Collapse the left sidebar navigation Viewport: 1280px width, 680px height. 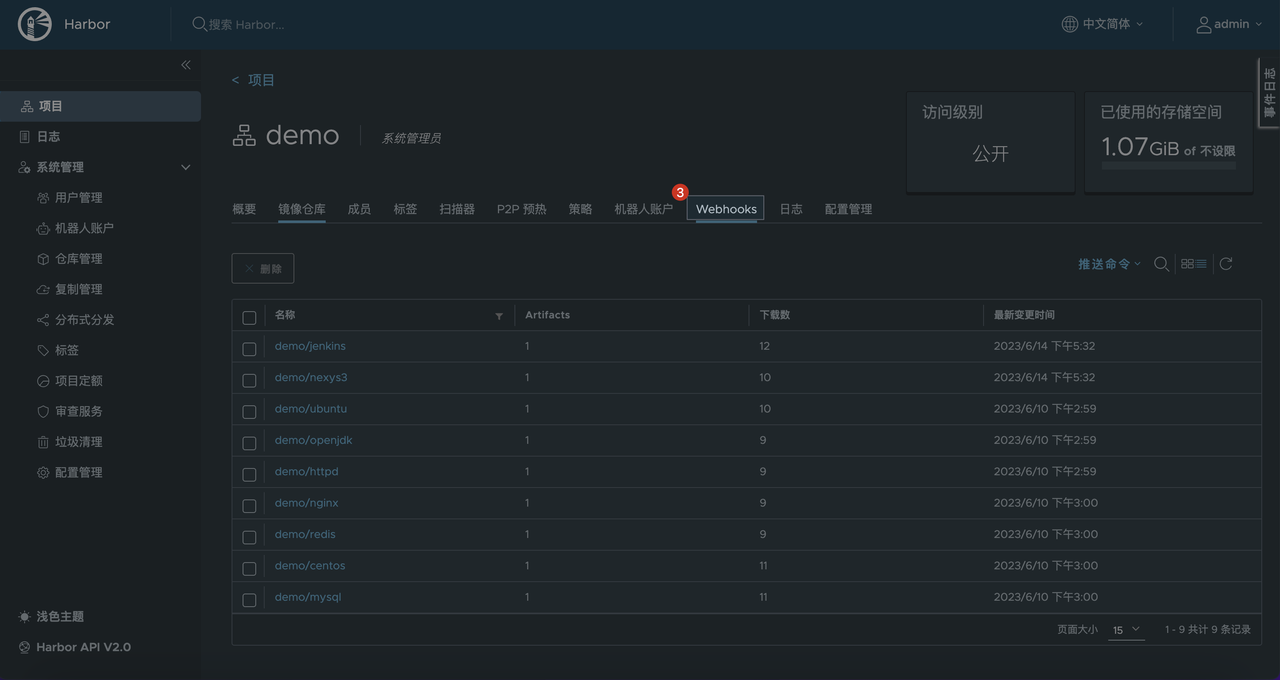pos(185,65)
